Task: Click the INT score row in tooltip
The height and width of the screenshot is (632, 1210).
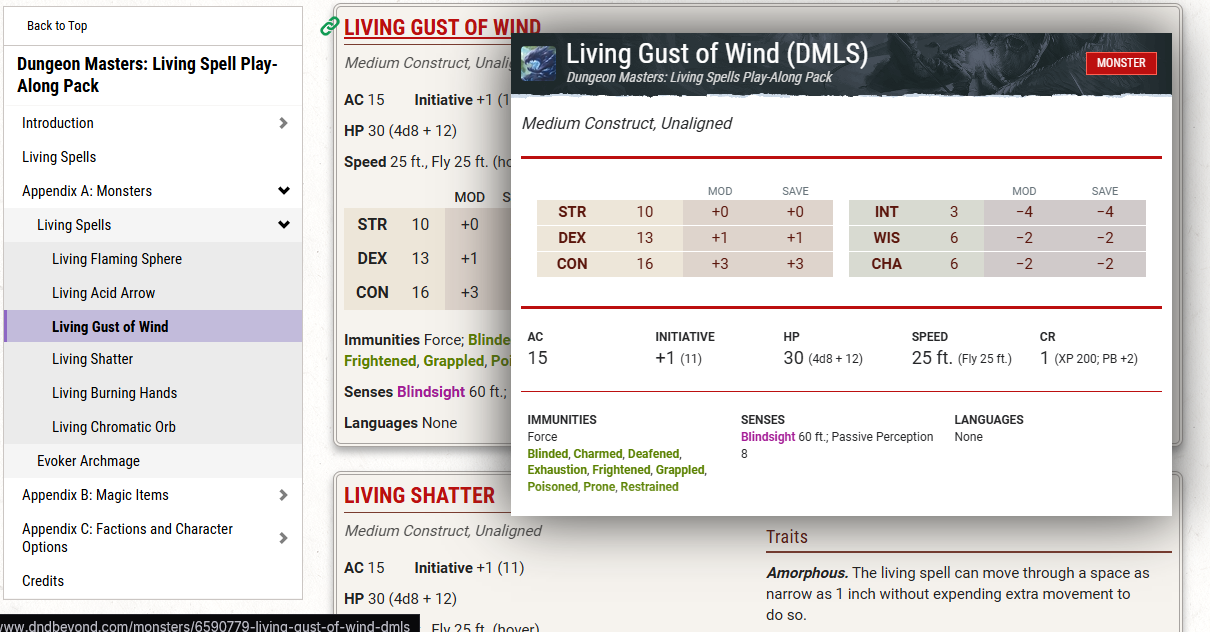Action: (997, 212)
